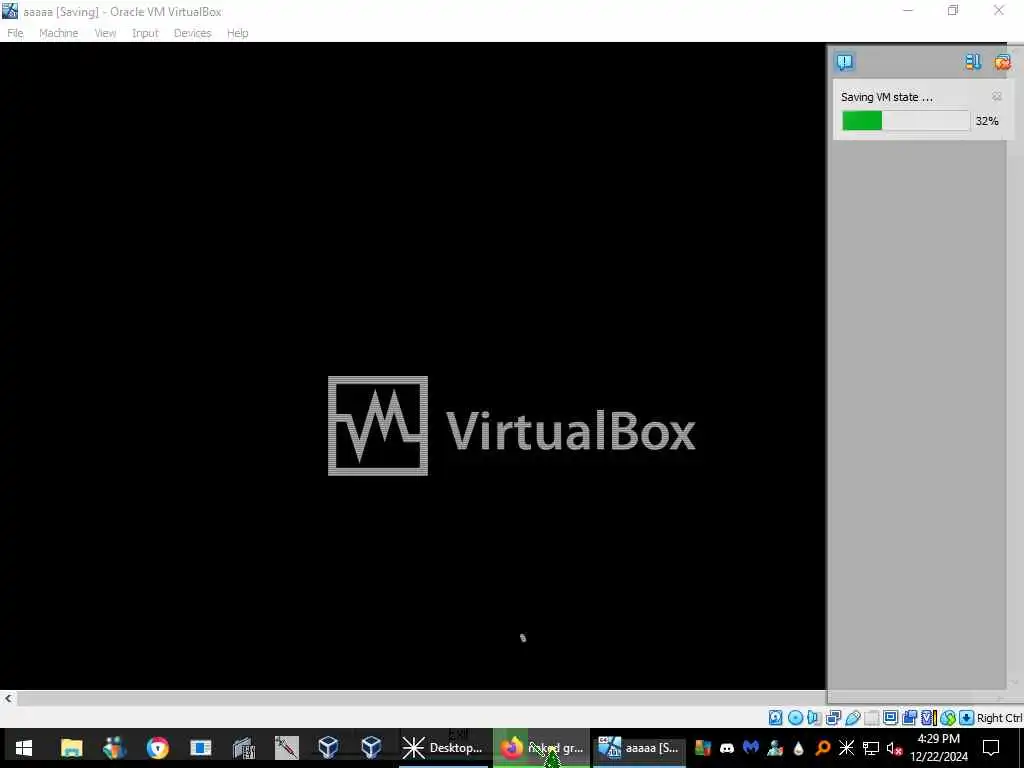This screenshot has width=1024, height=768.
Task: Click the shared folders indicator icon
Action: (872, 718)
